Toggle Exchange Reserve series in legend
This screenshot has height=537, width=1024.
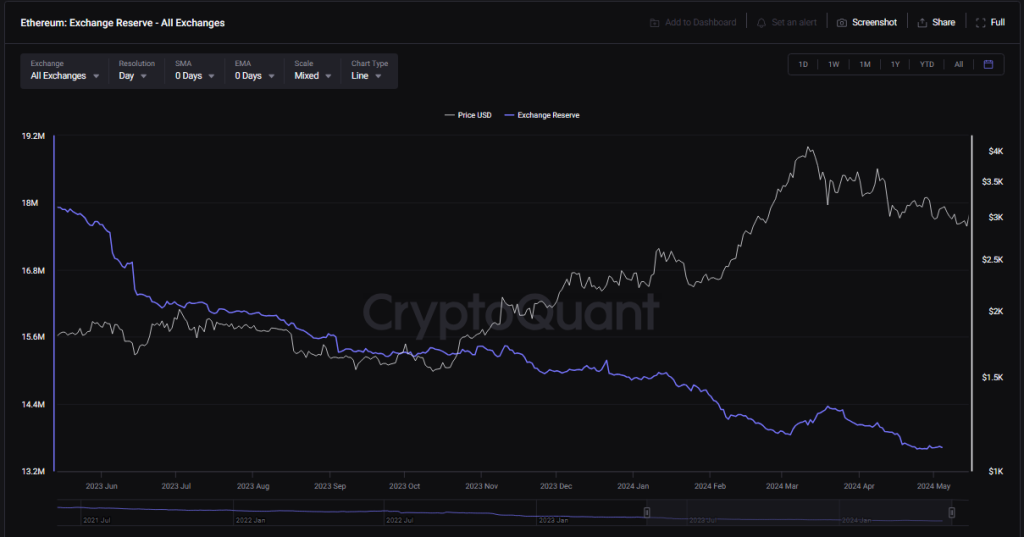[x=543, y=115]
